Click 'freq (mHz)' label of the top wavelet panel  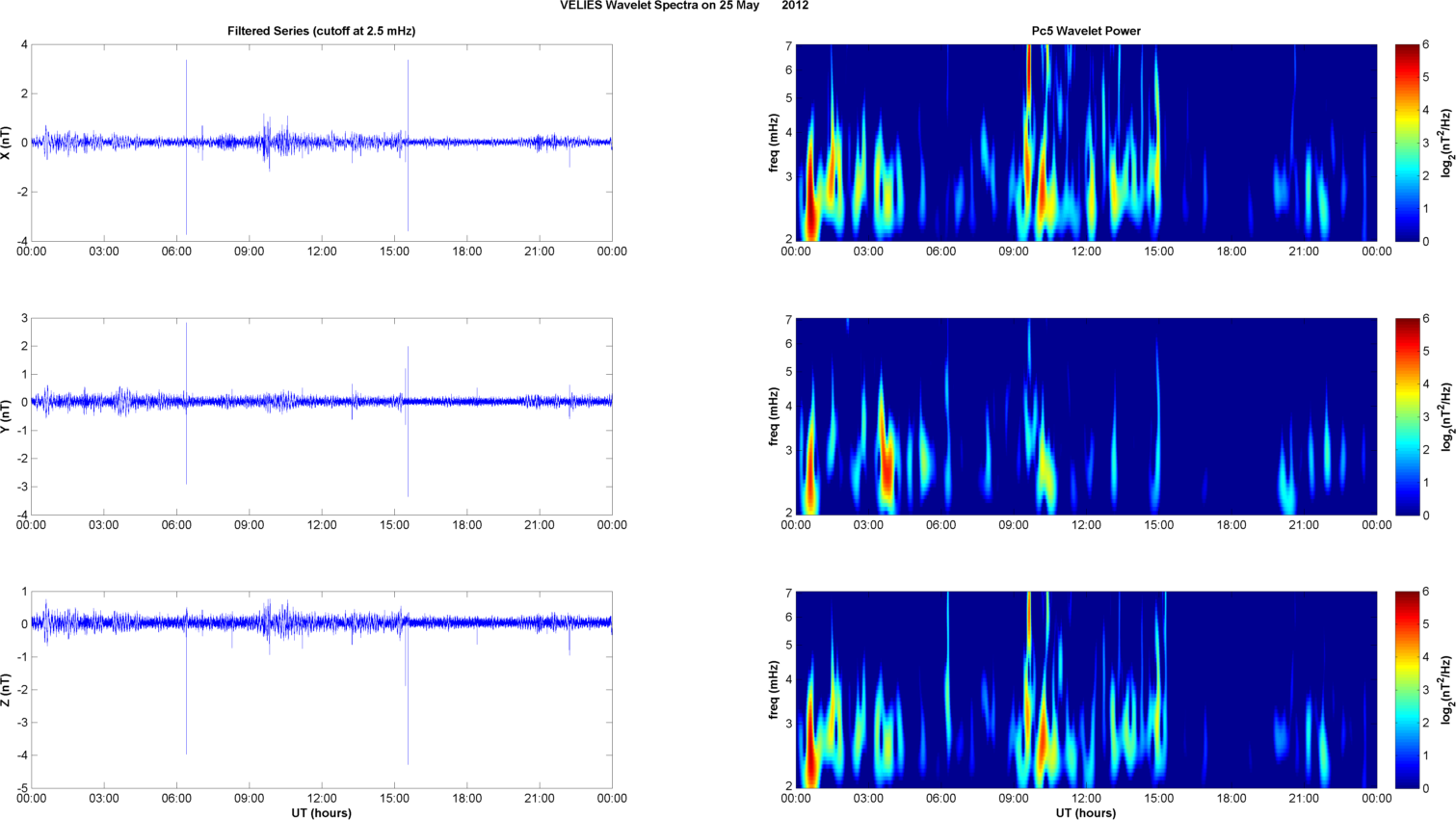(x=773, y=143)
